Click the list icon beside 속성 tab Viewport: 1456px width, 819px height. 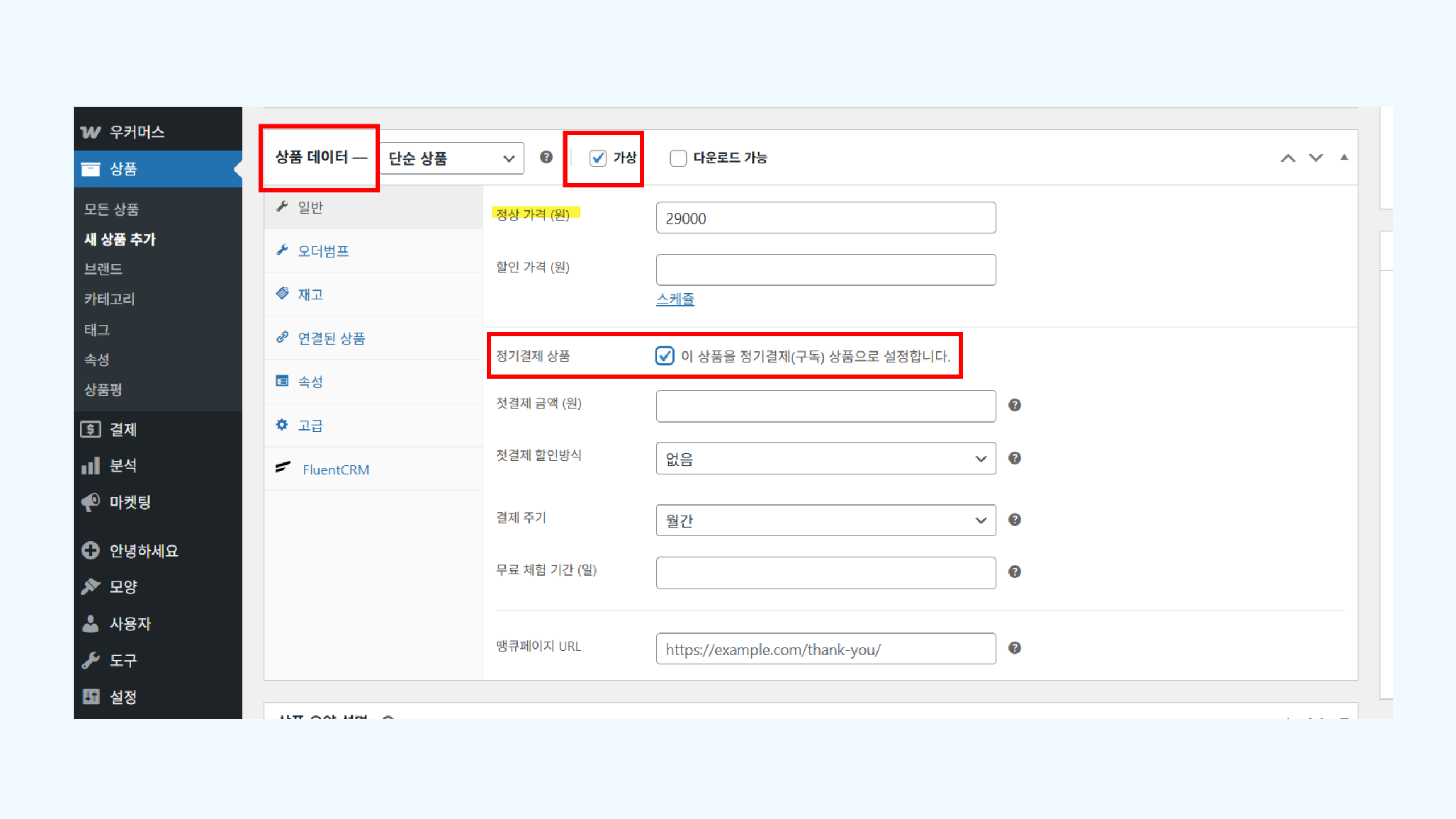(282, 380)
